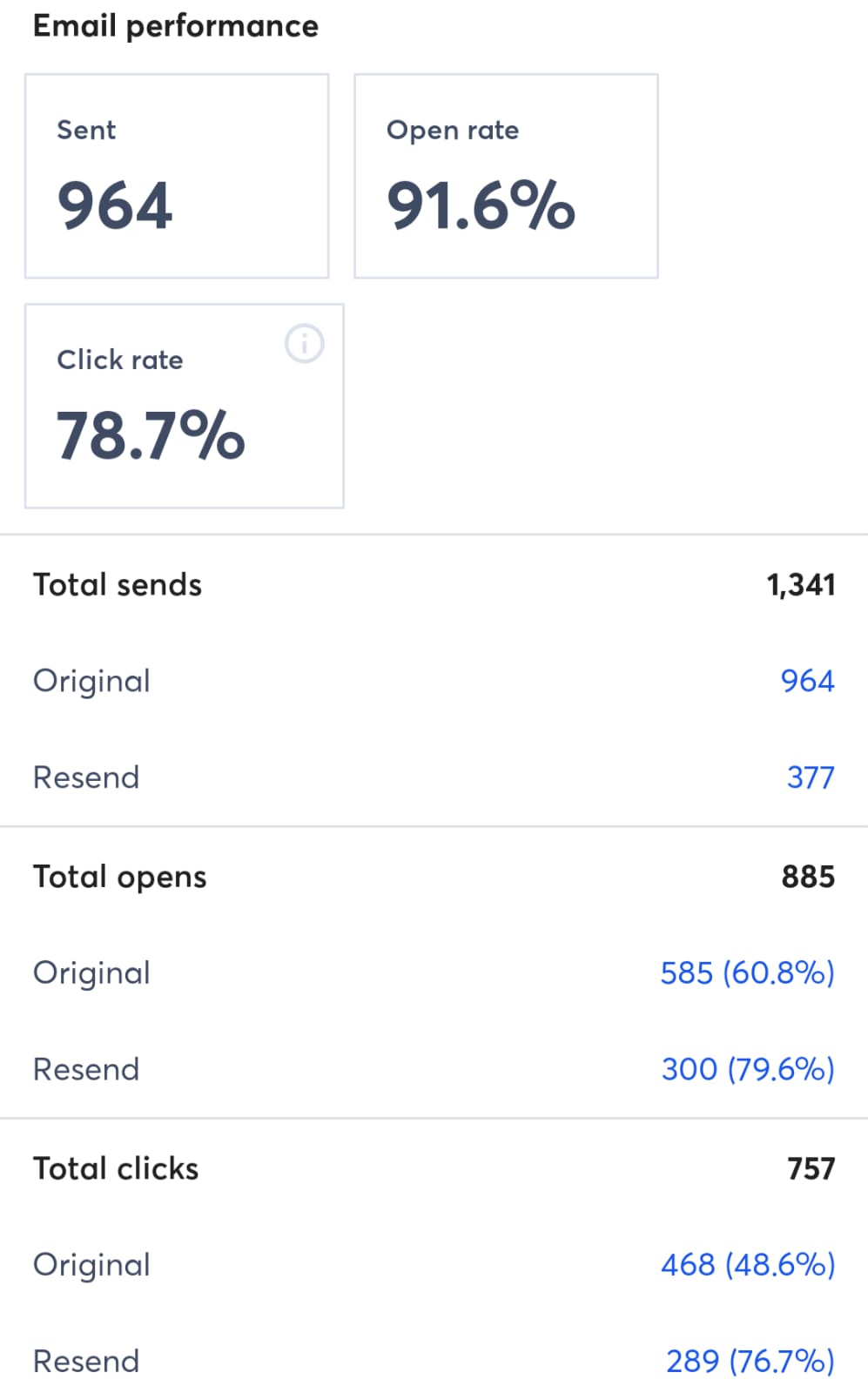868x1393 pixels.
Task: Select the Total sends row
Action: [x=434, y=584]
